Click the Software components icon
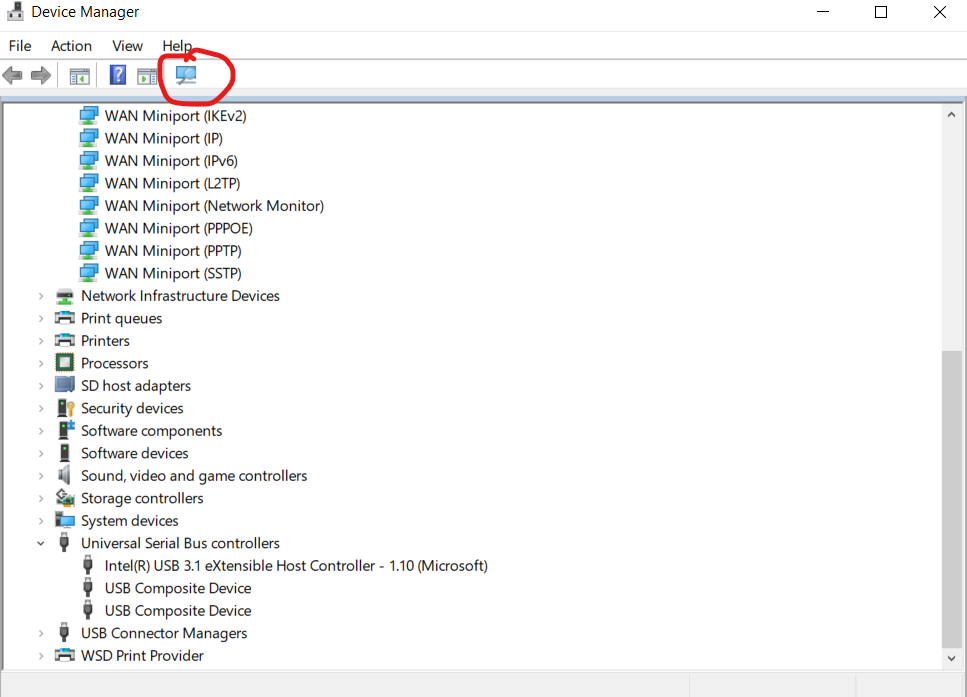Image resolution: width=967 pixels, height=697 pixels. 65,430
